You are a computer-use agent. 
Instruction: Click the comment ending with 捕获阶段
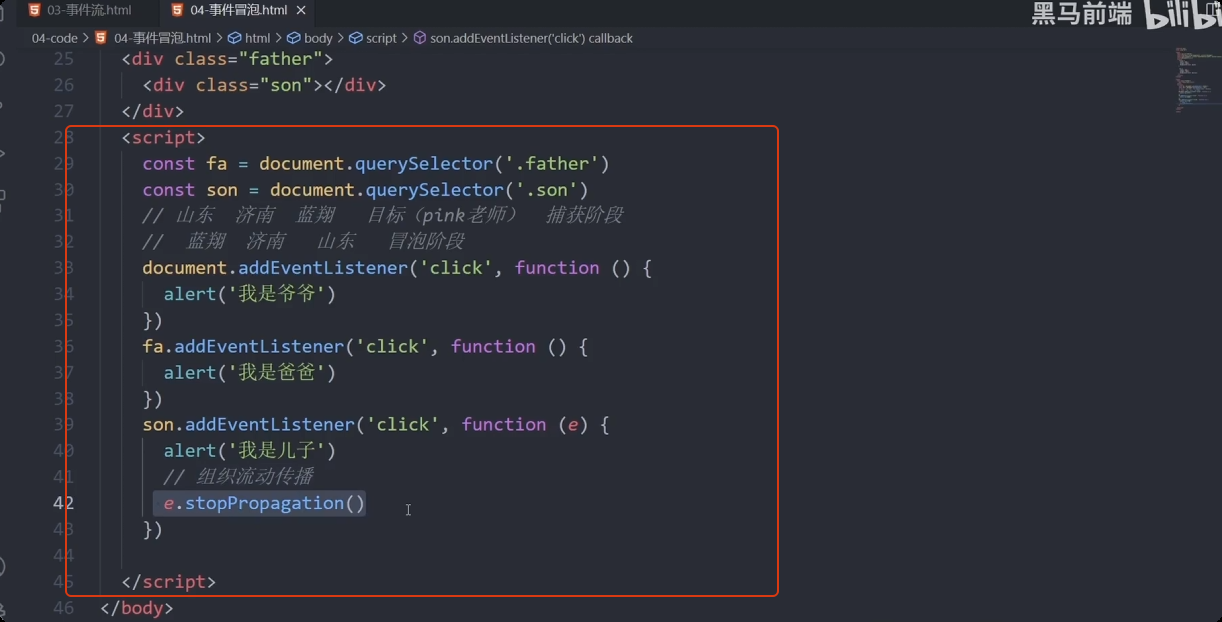[x=383, y=216]
